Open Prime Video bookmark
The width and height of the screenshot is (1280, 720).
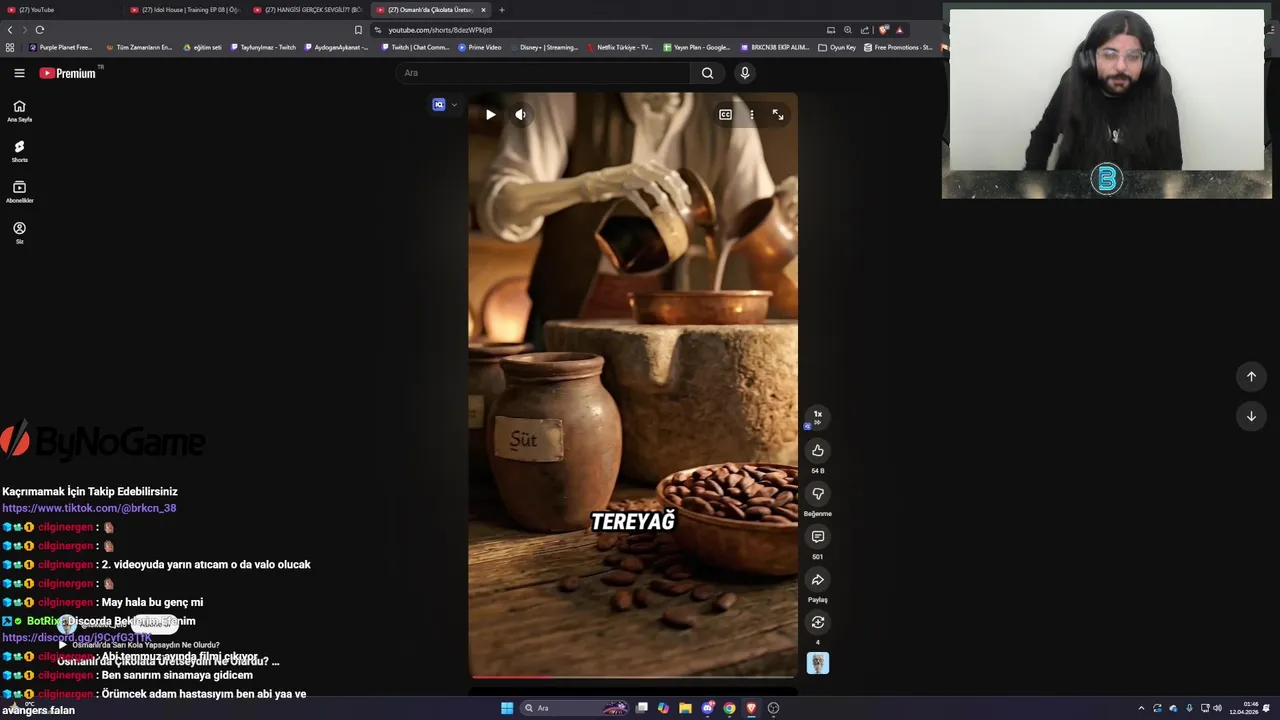click(480, 47)
